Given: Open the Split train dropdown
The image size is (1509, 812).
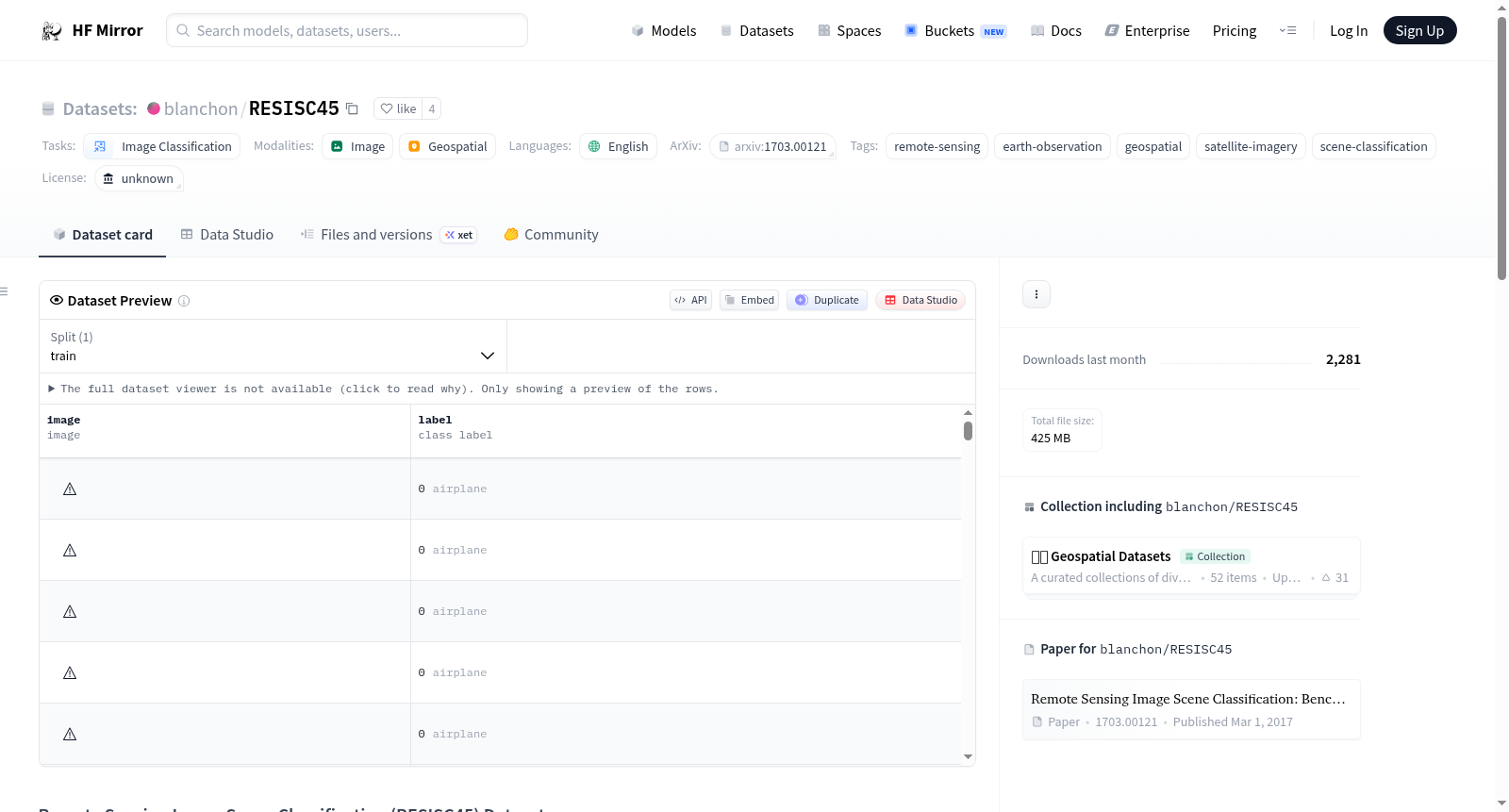Looking at the screenshot, I should (x=273, y=346).
